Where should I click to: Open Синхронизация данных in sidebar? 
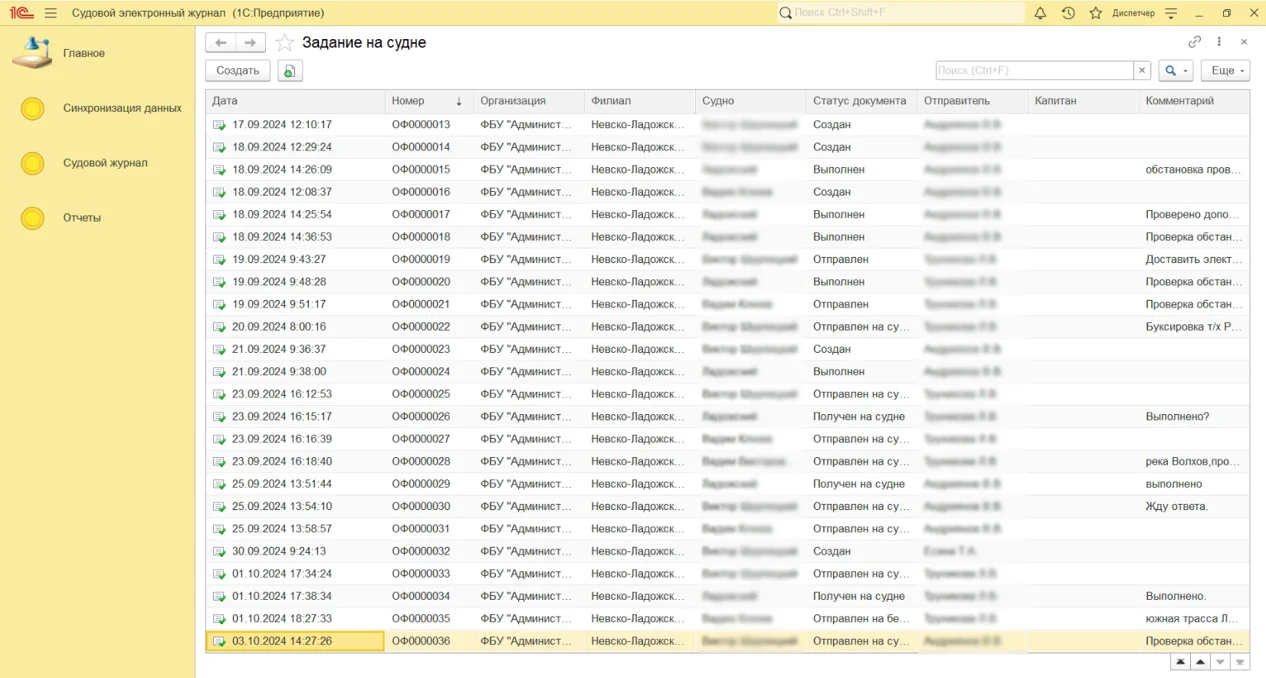point(122,108)
